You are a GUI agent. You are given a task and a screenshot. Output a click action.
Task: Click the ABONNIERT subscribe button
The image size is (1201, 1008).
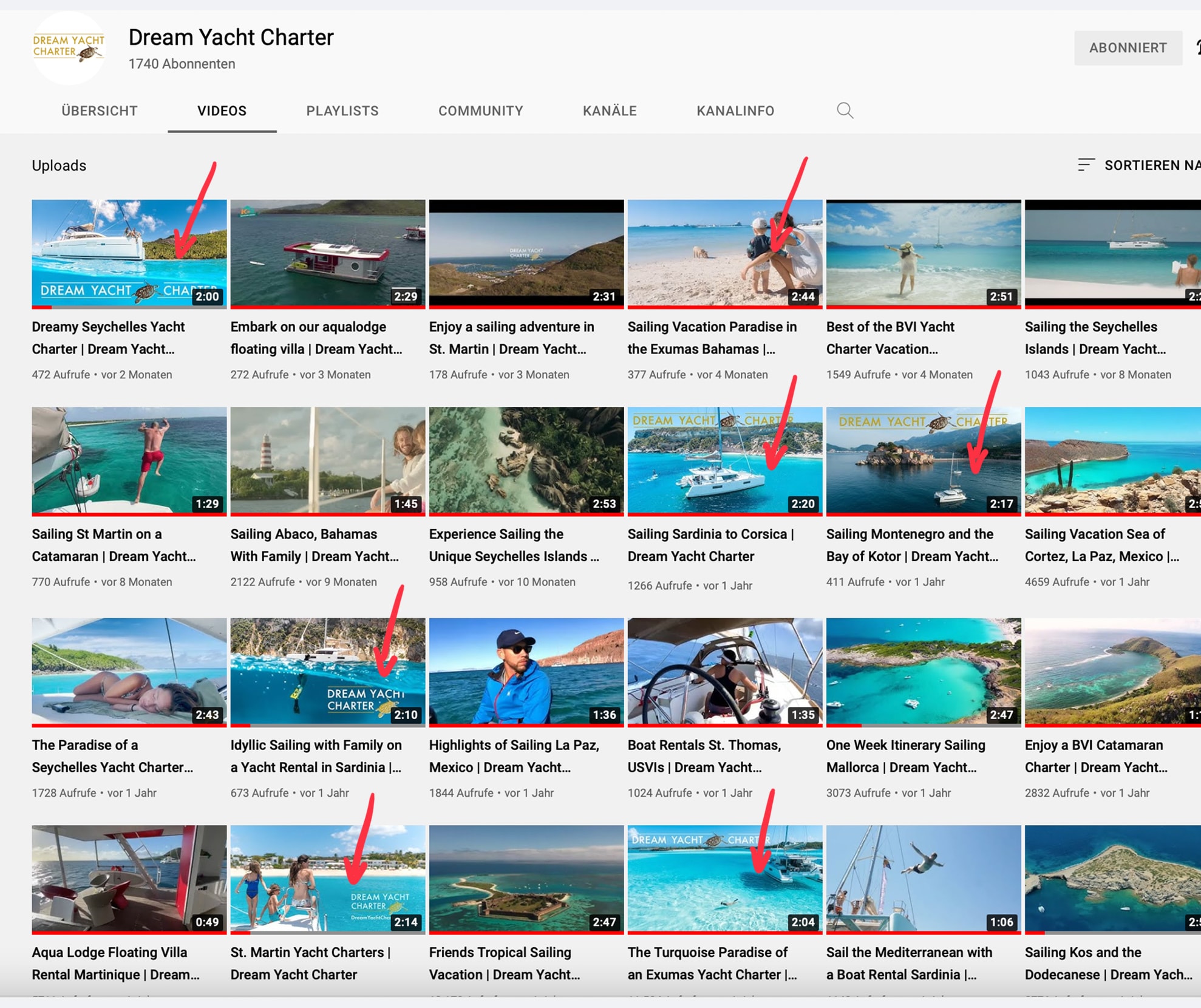1128,48
